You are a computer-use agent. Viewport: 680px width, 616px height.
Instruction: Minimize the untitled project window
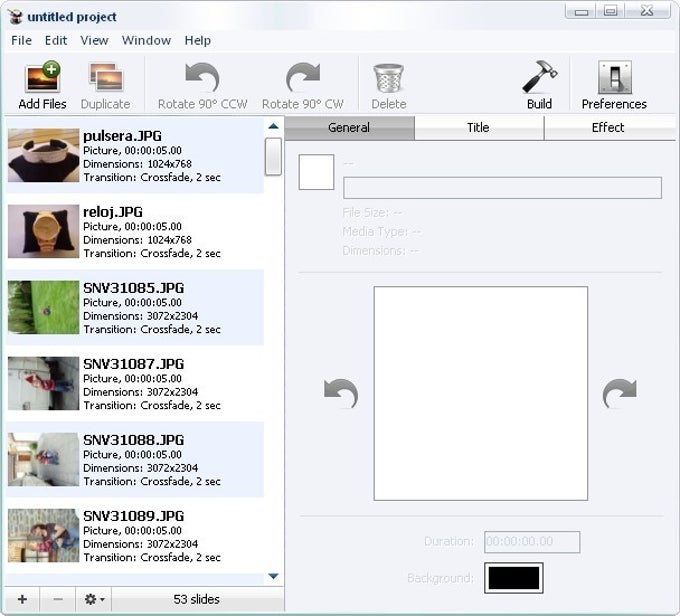[x=582, y=11]
